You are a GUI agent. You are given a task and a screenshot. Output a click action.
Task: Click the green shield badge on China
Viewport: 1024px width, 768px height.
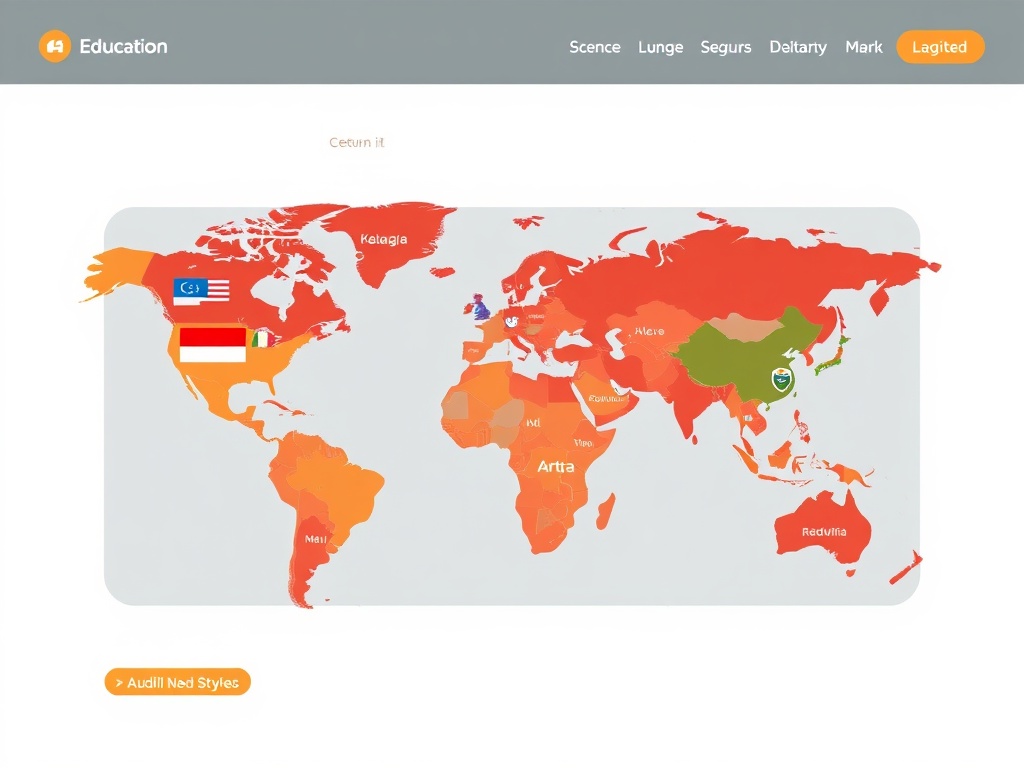[x=781, y=379]
